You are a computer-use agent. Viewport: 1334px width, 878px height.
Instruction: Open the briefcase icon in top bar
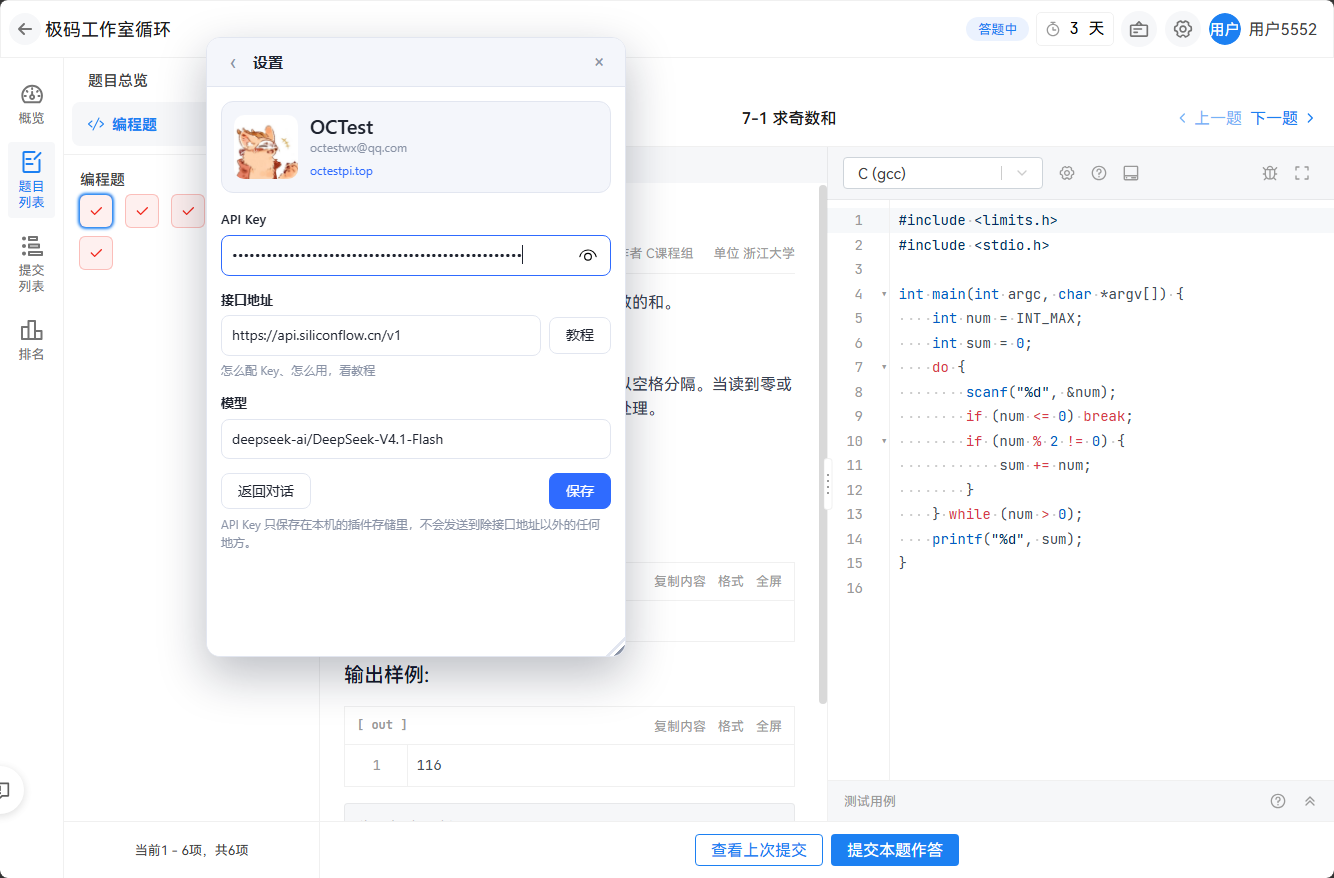click(1139, 29)
